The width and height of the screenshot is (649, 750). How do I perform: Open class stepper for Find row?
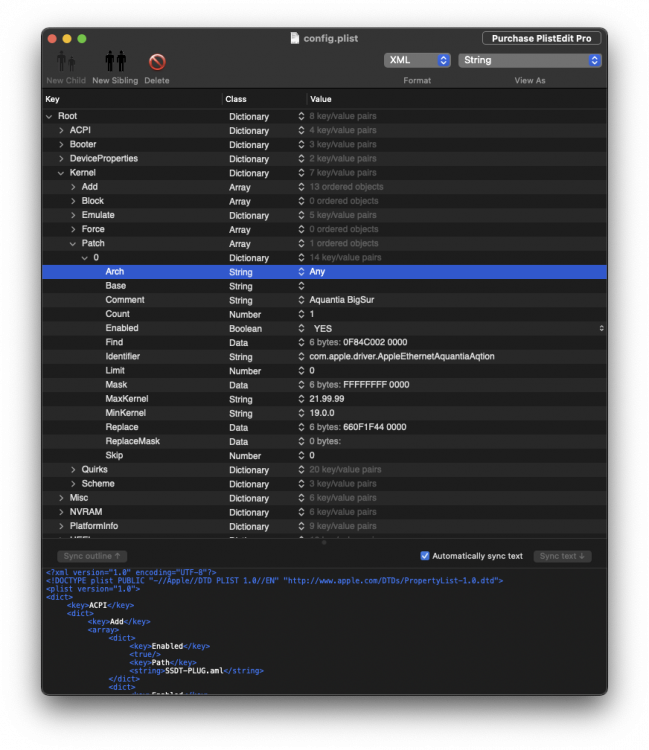301,342
